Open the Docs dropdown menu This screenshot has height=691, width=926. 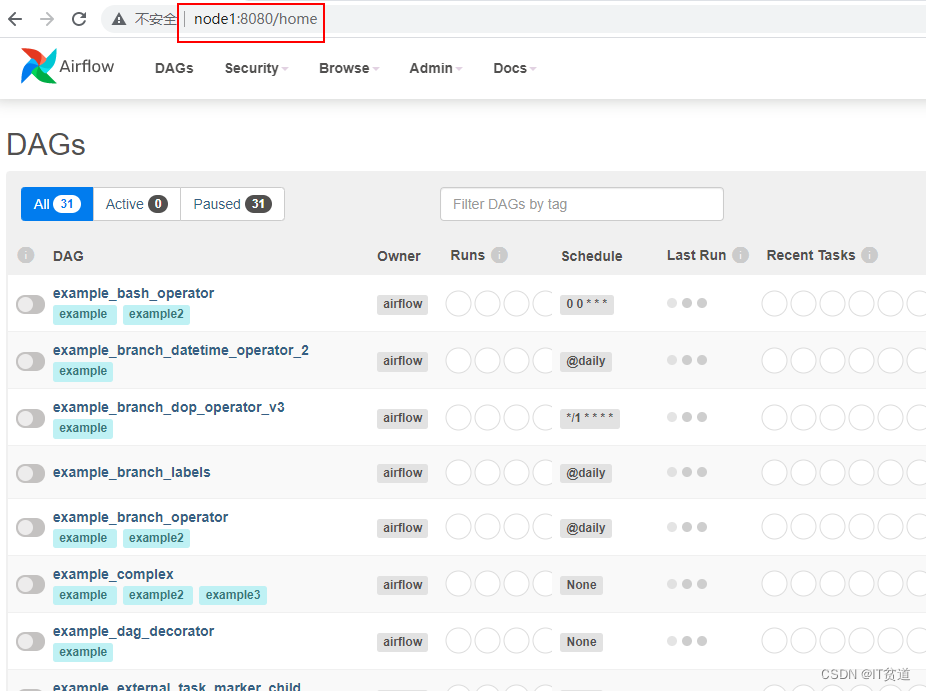point(515,69)
